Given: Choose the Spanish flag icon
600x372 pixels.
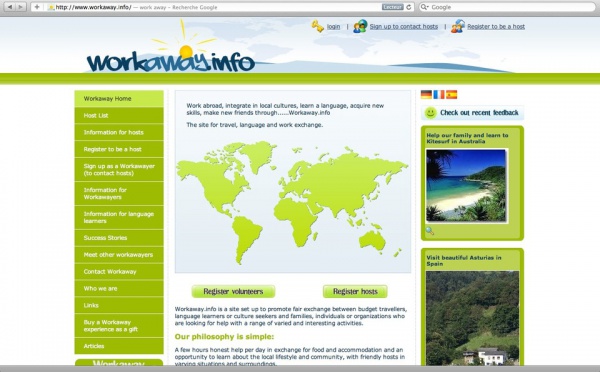Looking at the screenshot, I should [452, 94].
